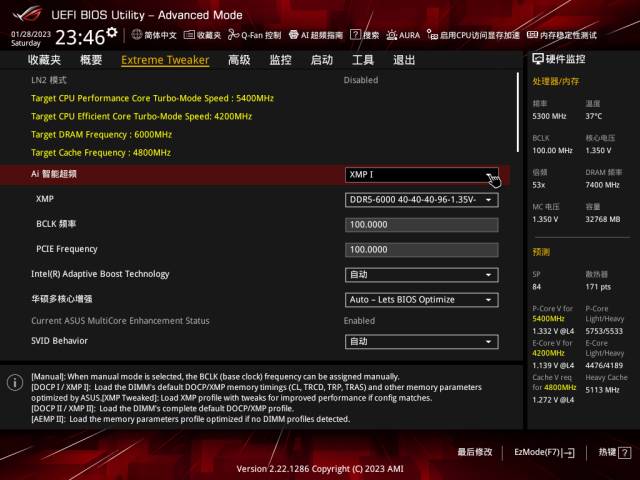Image resolution: width=640 pixels, height=480 pixels.
Task: Click the 预测 section heading
Action: click(541, 252)
